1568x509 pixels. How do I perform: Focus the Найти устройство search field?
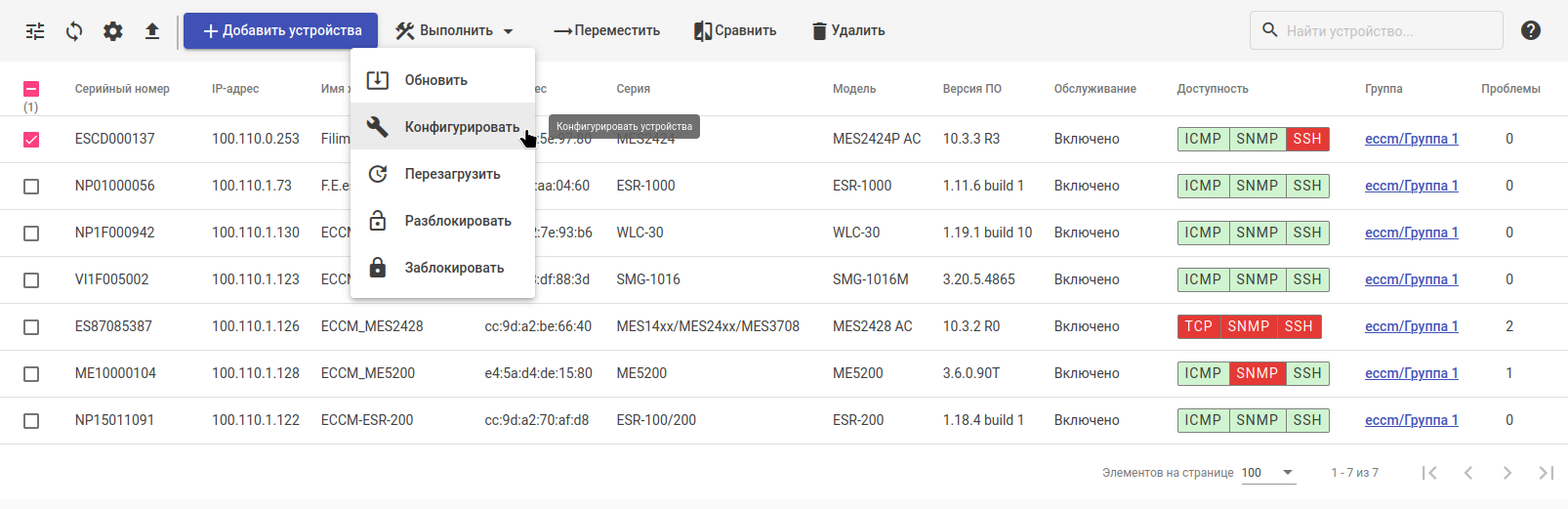[x=1386, y=31]
